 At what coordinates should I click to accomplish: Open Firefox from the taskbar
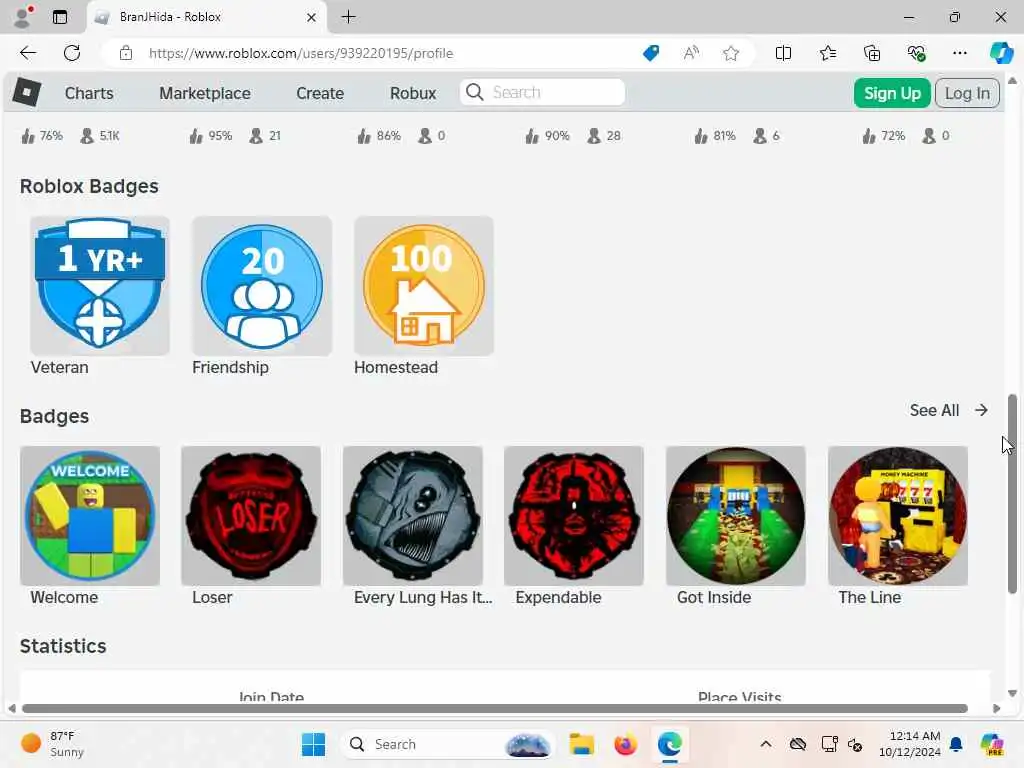626,744
